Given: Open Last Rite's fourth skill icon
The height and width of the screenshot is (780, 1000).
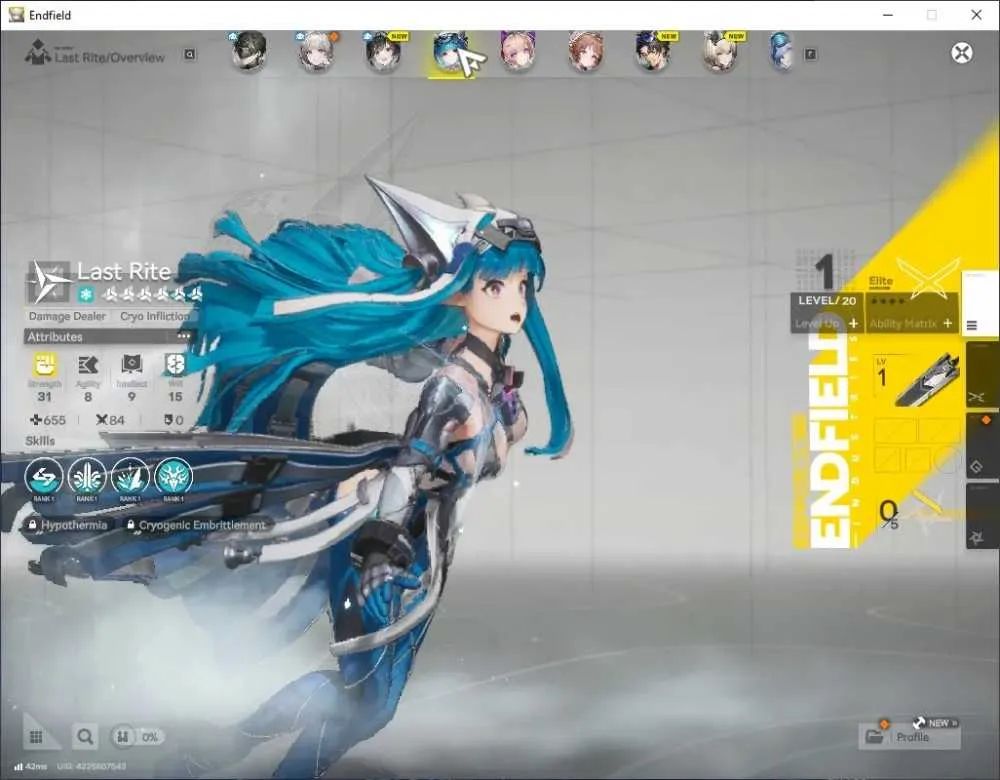Looking at the screenshot, I should pyautogui.click(x=173, y=476).
